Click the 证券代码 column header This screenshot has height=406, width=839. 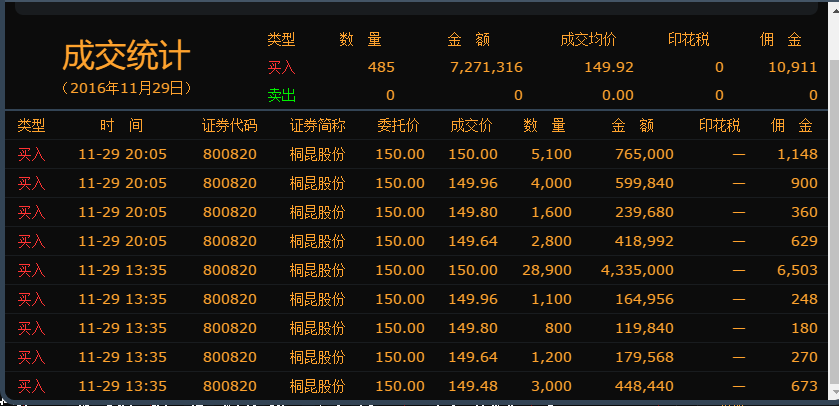tap(229, 126)
